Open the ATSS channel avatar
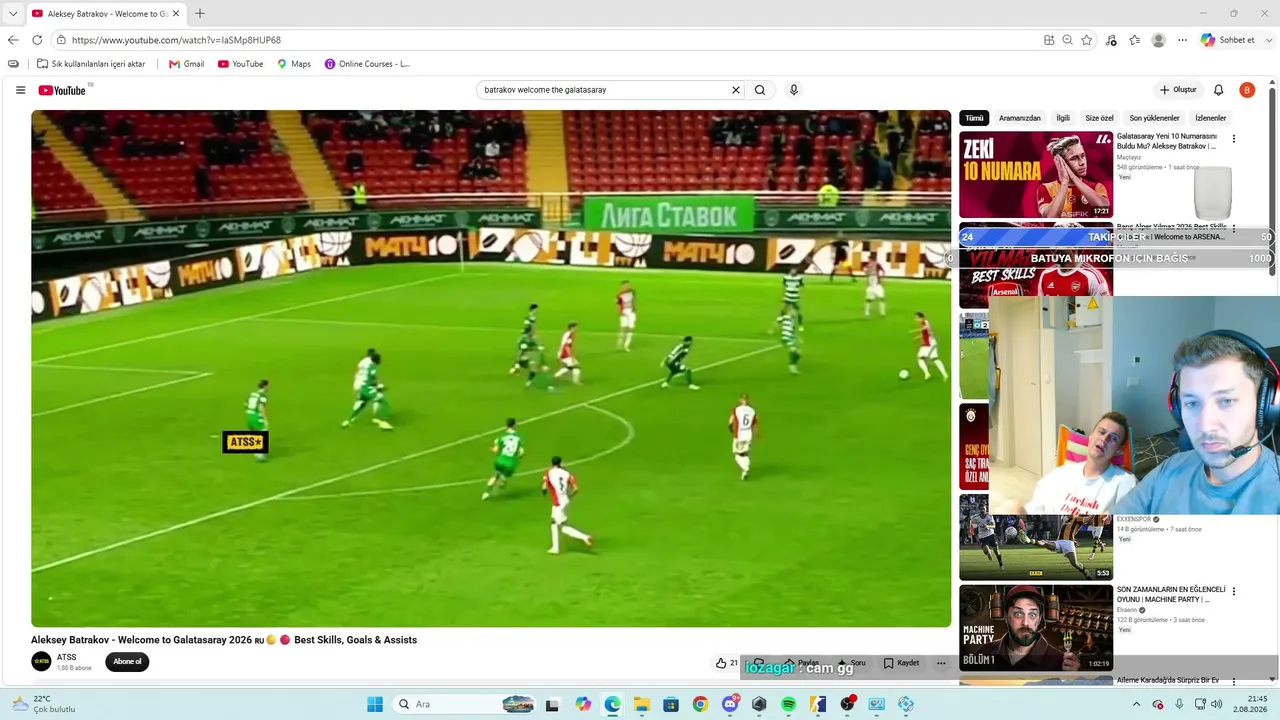Viewport: 1280px width, 720px height. pyautogui.click(x=41, y=661)
